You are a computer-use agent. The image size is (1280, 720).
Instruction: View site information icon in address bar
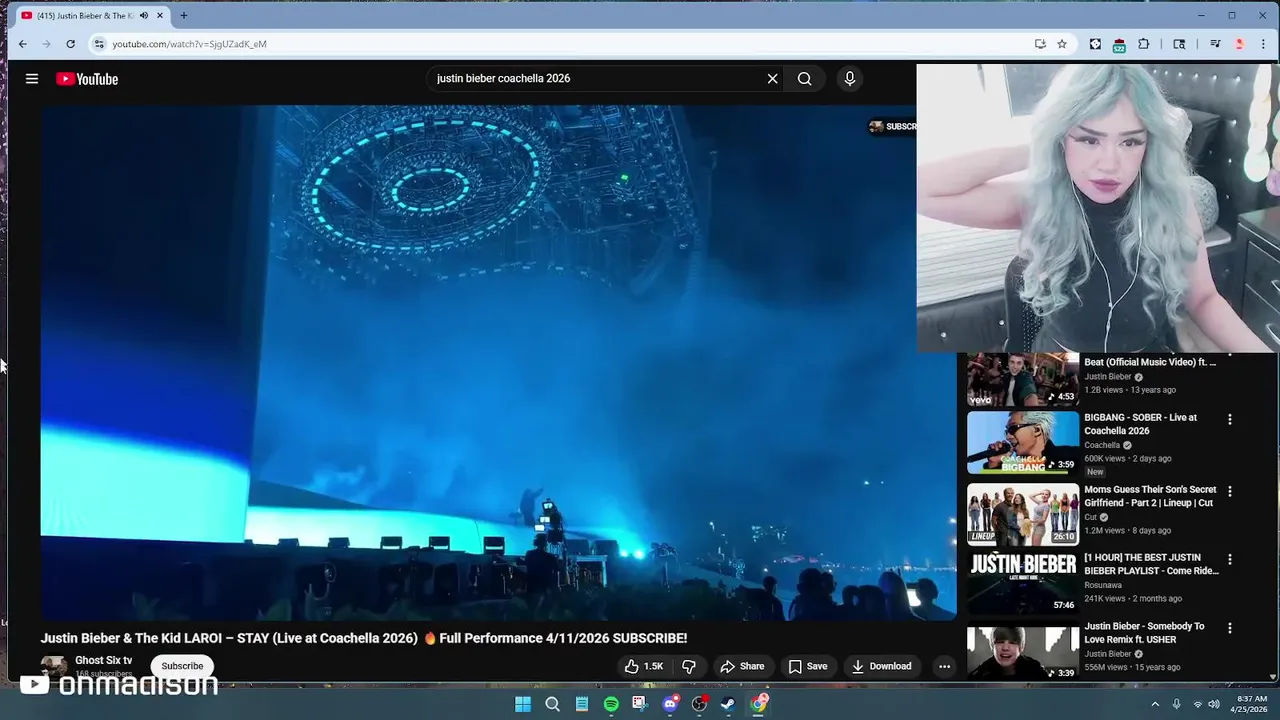(98, 44)
